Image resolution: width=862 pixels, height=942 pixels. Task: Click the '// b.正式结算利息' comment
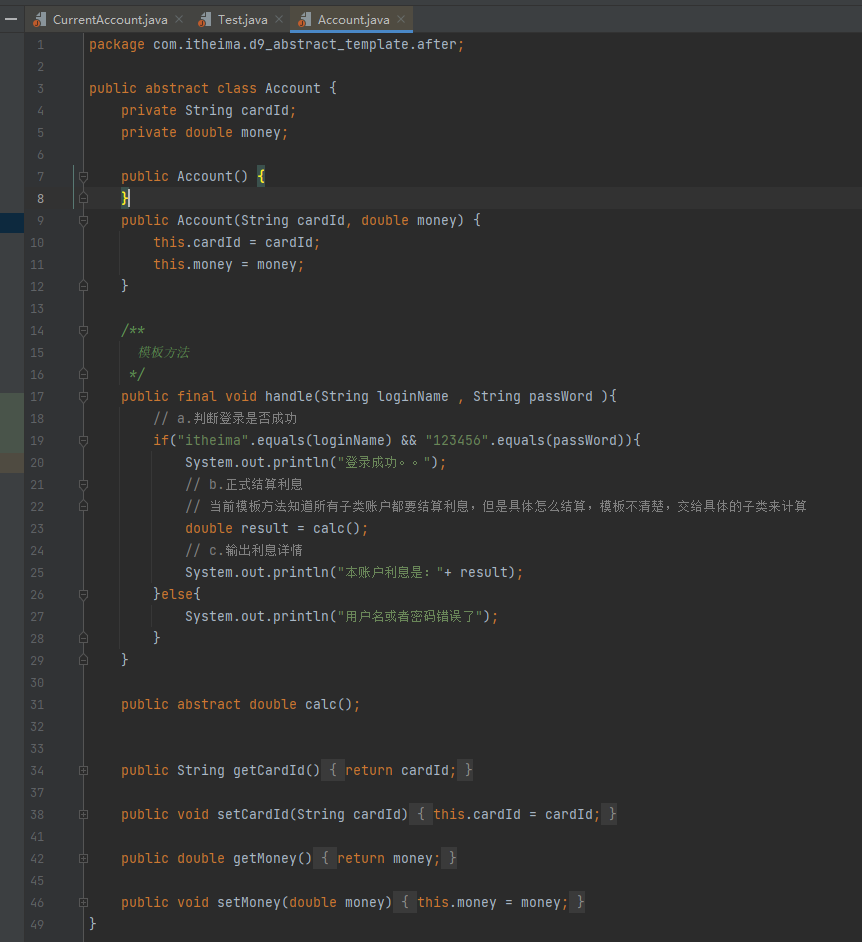point(244,484)
